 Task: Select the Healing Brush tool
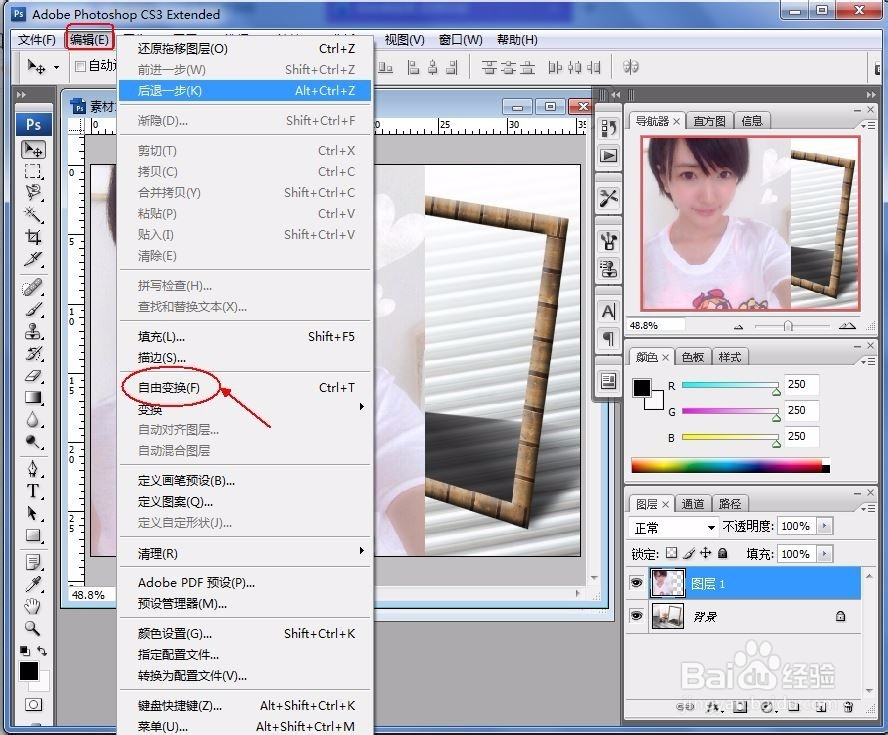tap(33, 287)
